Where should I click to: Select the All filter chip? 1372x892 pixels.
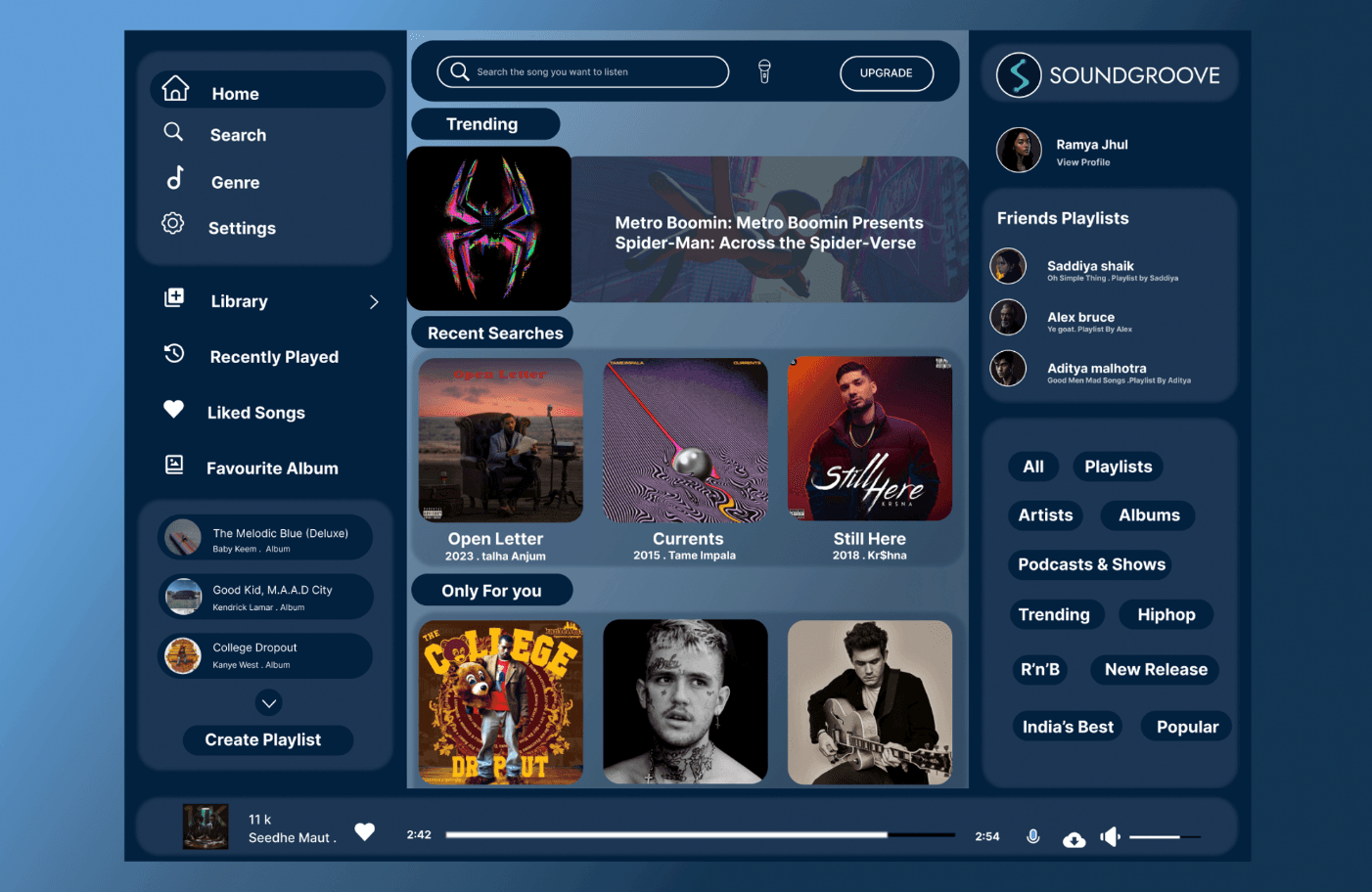[1033, 467]
